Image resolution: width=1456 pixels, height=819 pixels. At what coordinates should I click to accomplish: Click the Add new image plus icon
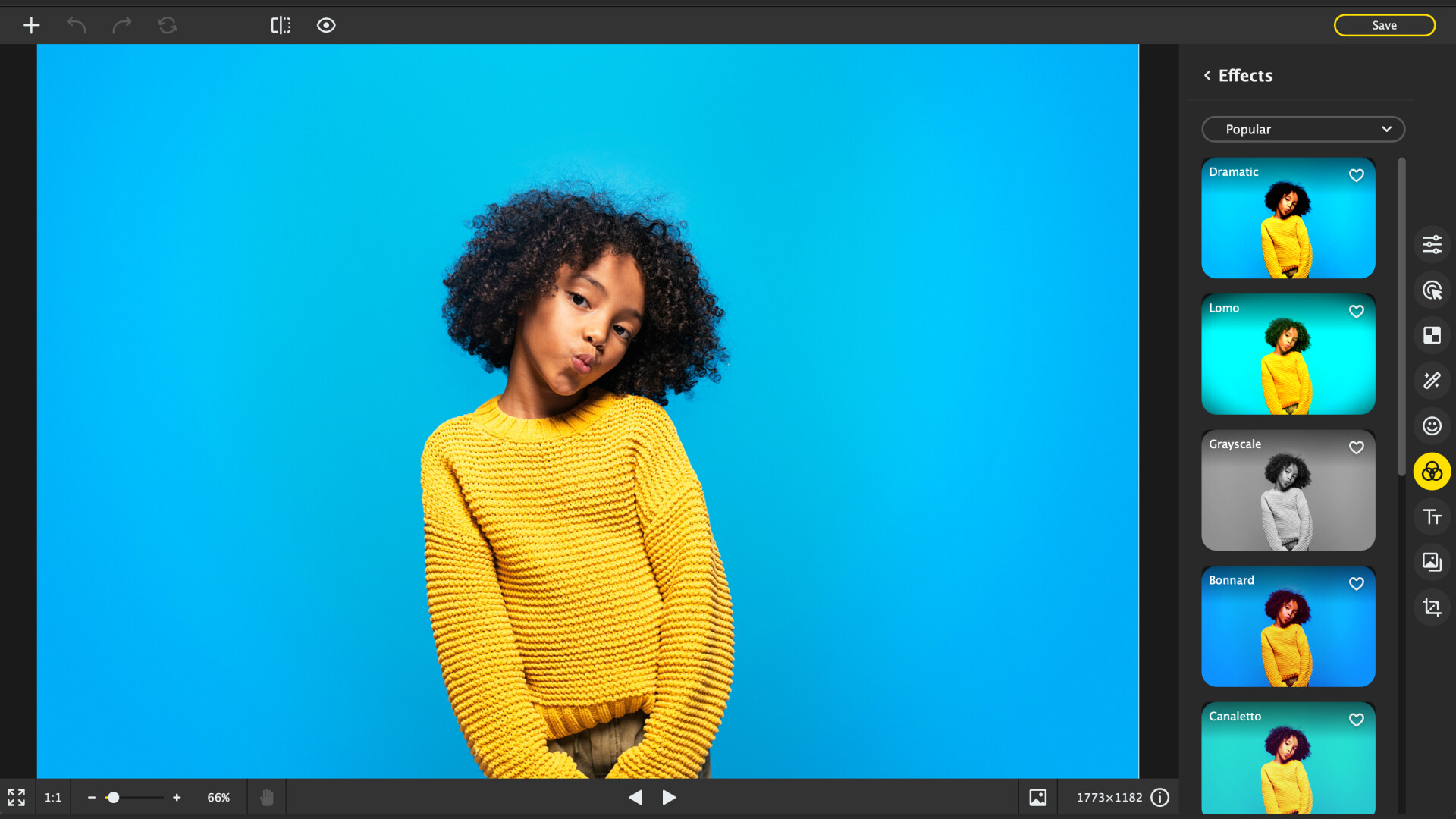31,25
